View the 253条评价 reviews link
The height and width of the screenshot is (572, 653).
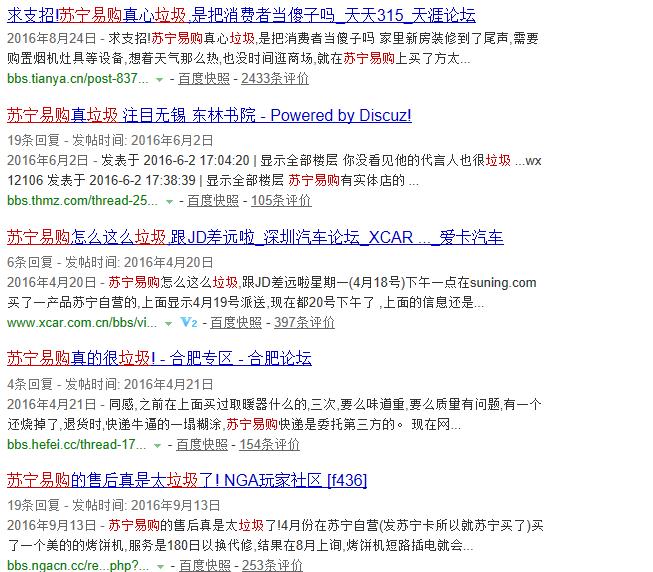[x=272, y=565]
